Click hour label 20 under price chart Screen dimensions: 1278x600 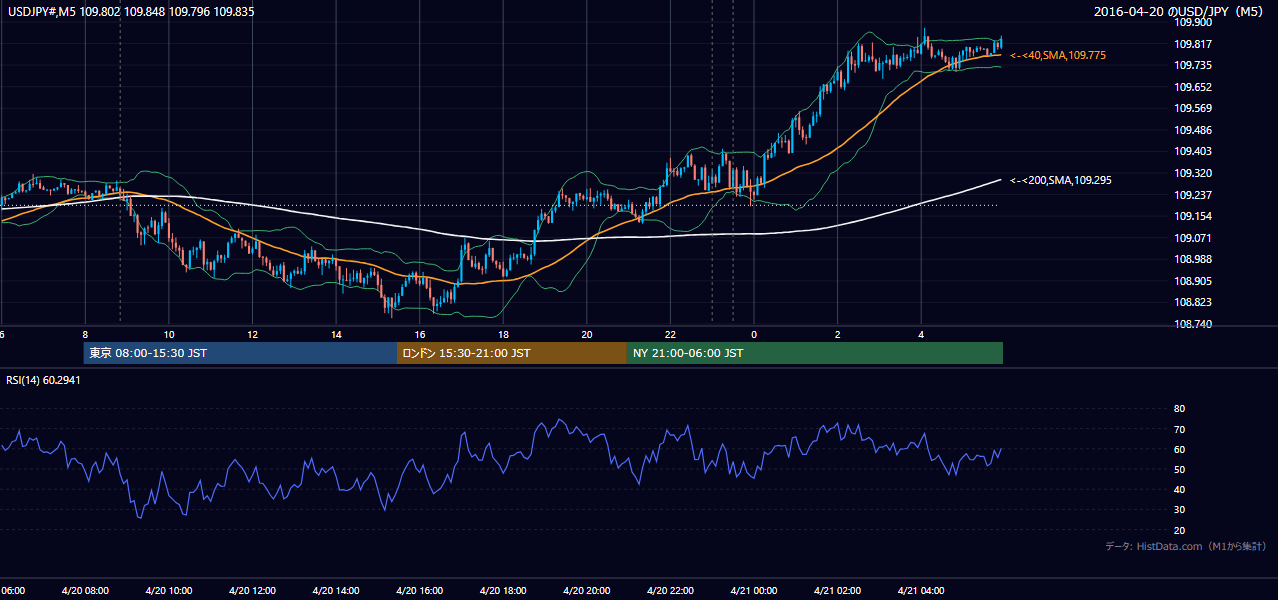[586, 334]
